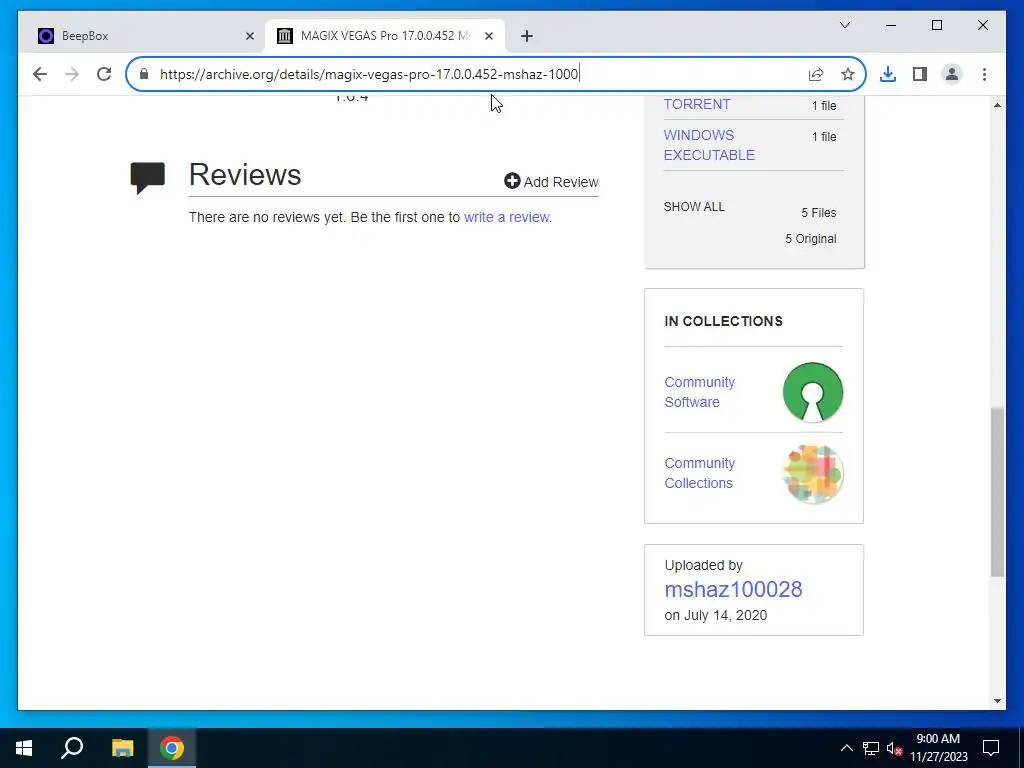
Task: Bookmark this page with the star
Action: (x=848, y=74)
